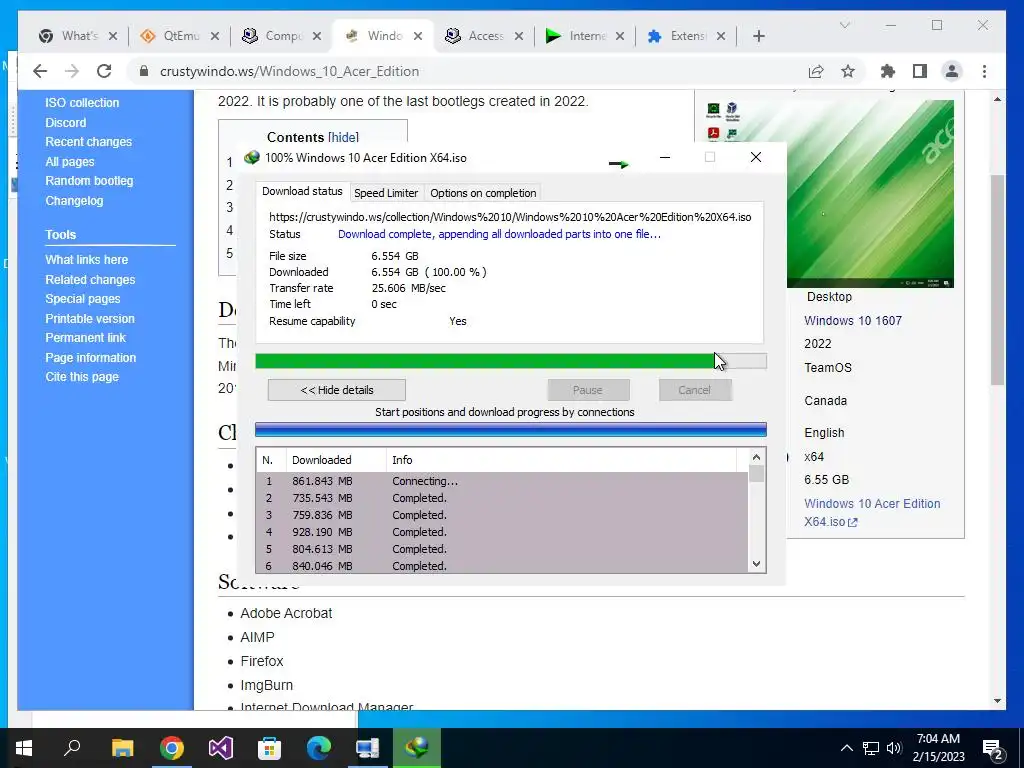The image size is (1024, 768).
Task: Select connection row 1 Connecting
Action: pos(502,481)
